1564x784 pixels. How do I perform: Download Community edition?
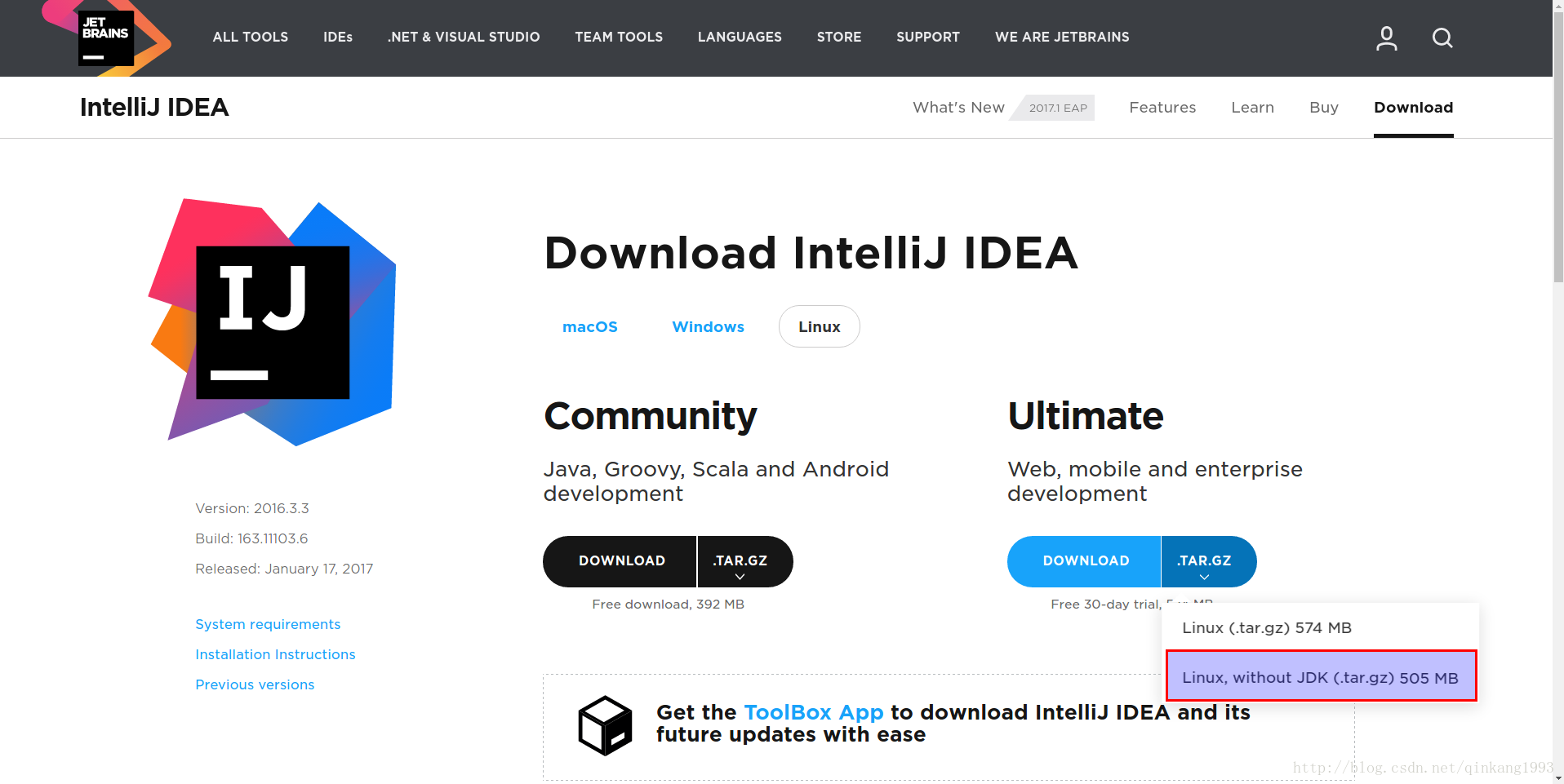620,561
